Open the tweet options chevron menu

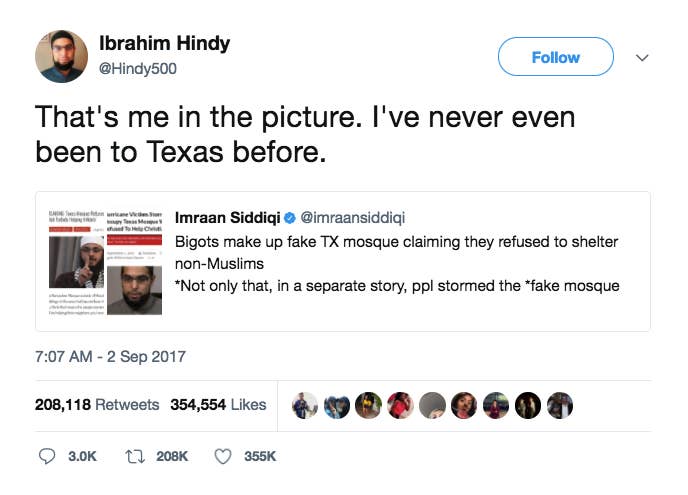coord(642,57)
